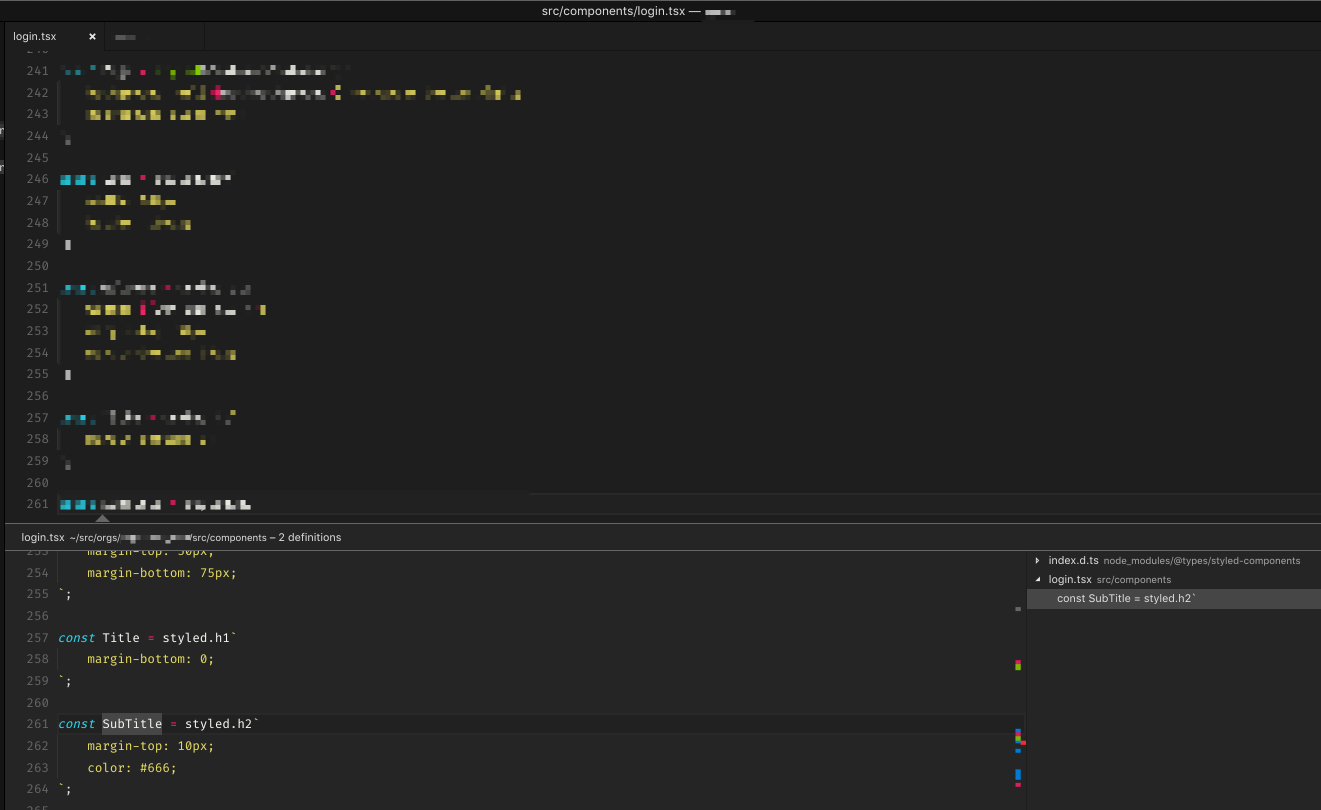Click the src/components/login.tsx window title
Viewport: 1321px width, 810px height.
[620, 11]
